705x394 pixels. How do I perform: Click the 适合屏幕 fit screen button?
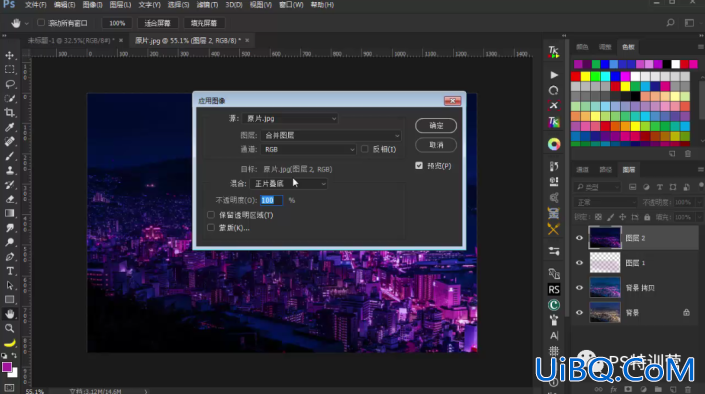coord(158,23)
